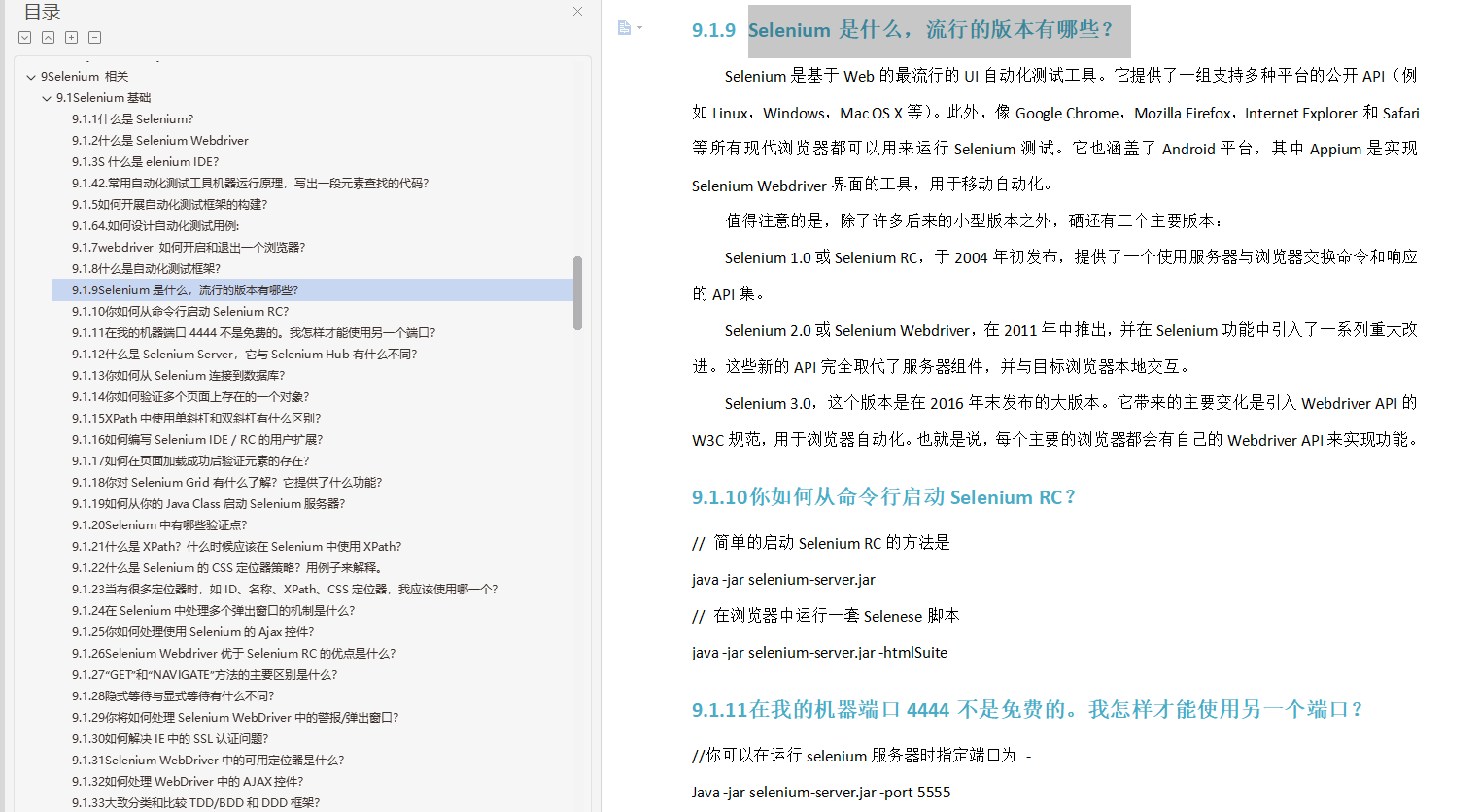The width and height of the screenshot is (1480, 812).
Task: Open bookmark "9.1.18你对 Selenium Grid 有什么了解?"
Action: [x=228, y=482]
